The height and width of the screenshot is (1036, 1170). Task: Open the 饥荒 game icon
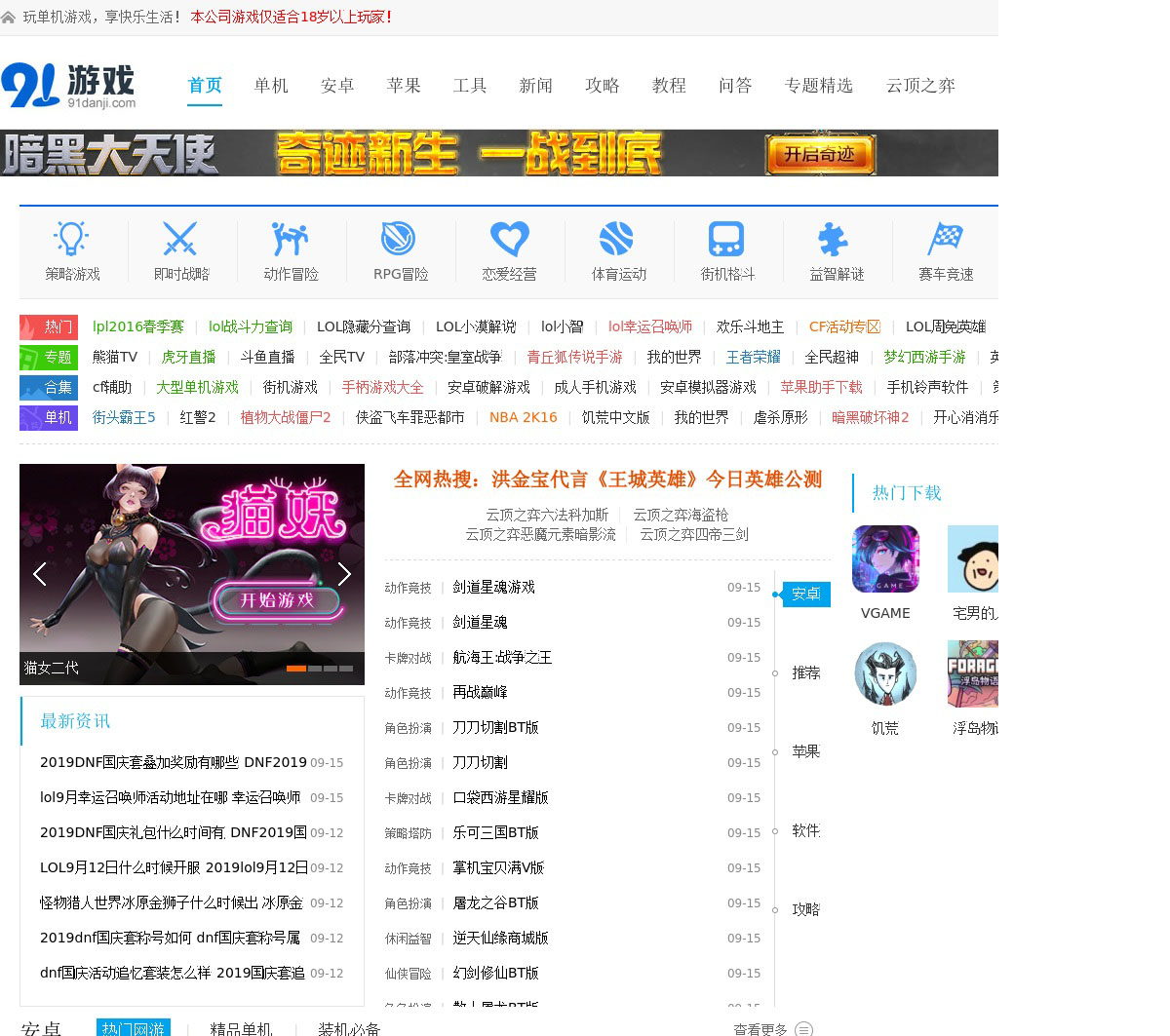click(x=885, y=674)
